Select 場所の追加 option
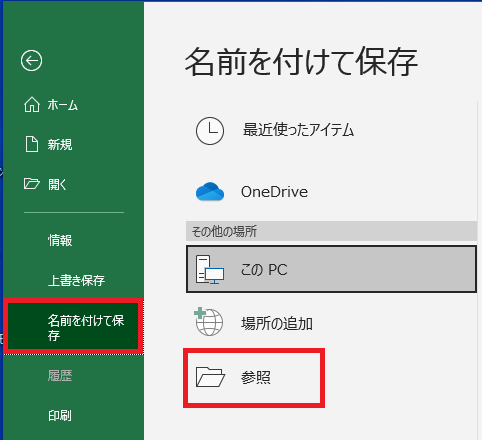The image size is (482, 440). 331,323
